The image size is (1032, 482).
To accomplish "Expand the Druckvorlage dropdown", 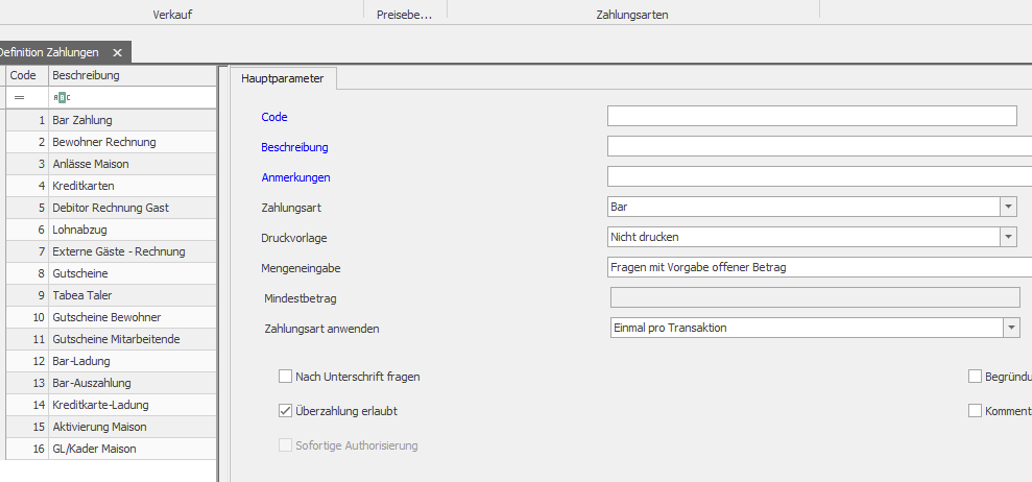I will click(x=1008, y=237).
